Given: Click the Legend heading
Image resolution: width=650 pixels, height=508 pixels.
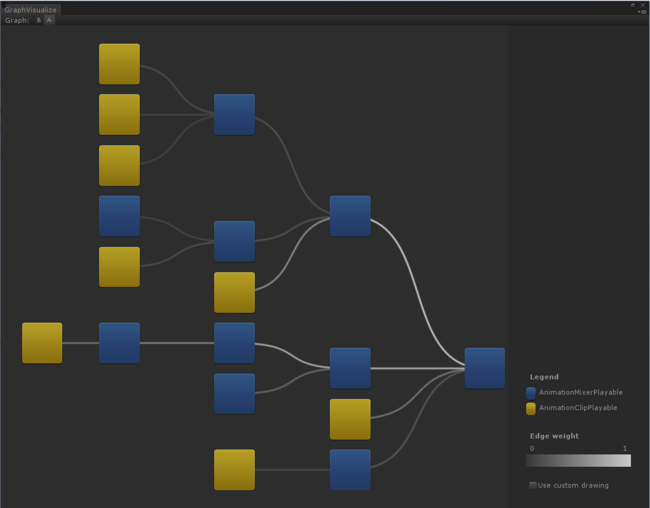Looking at the screenshot, I should (x=544, y=377).
